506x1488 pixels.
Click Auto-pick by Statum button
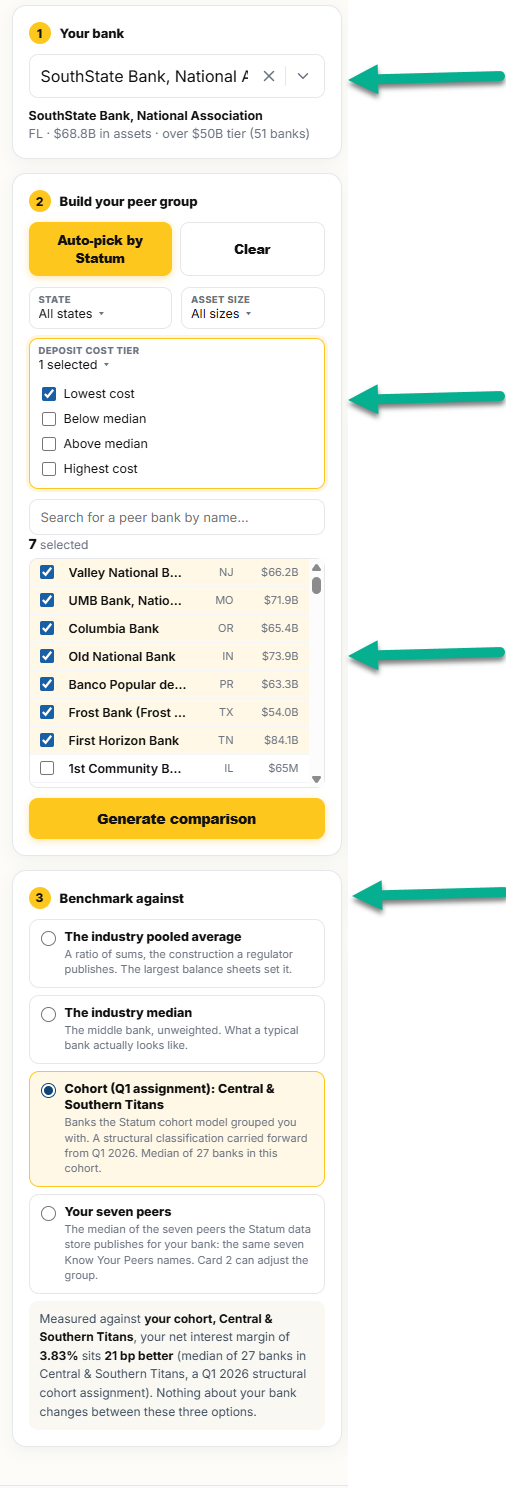point(100,249)
